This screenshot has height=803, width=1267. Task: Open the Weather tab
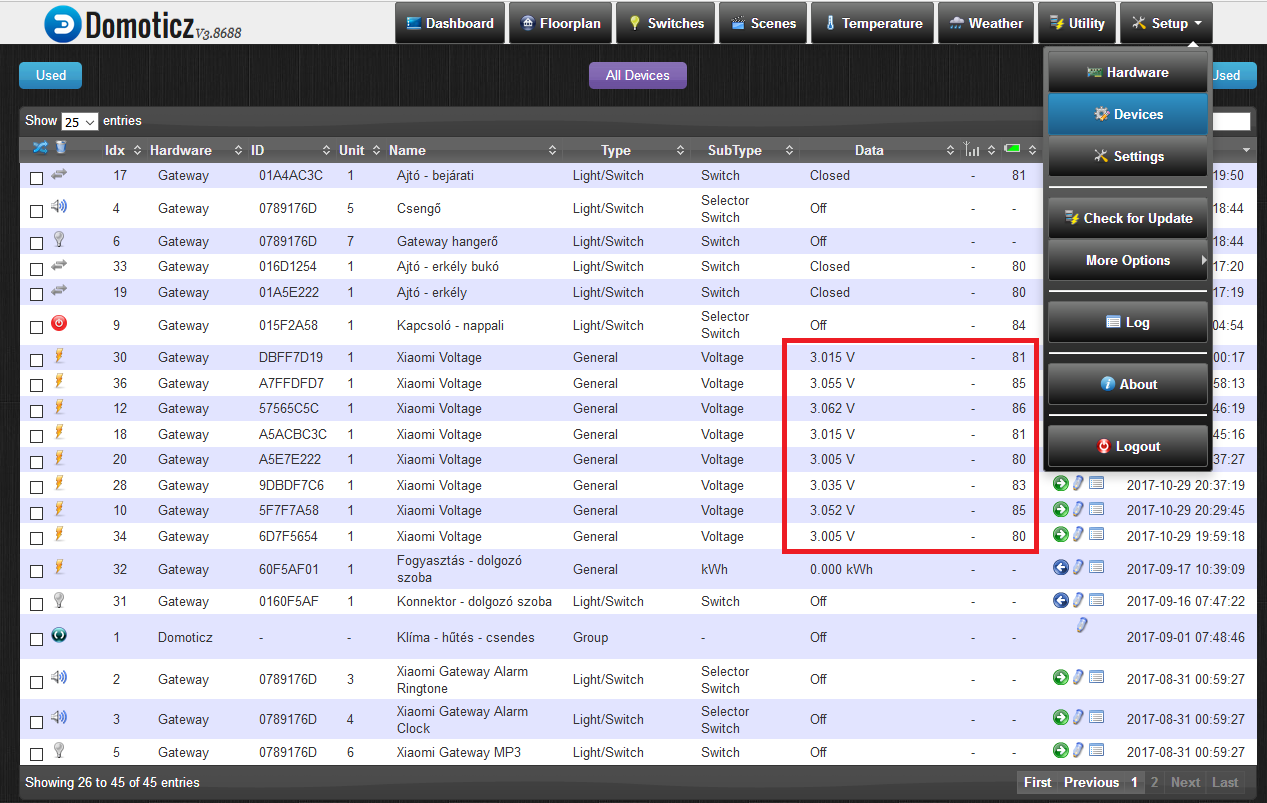coord(986,23)
